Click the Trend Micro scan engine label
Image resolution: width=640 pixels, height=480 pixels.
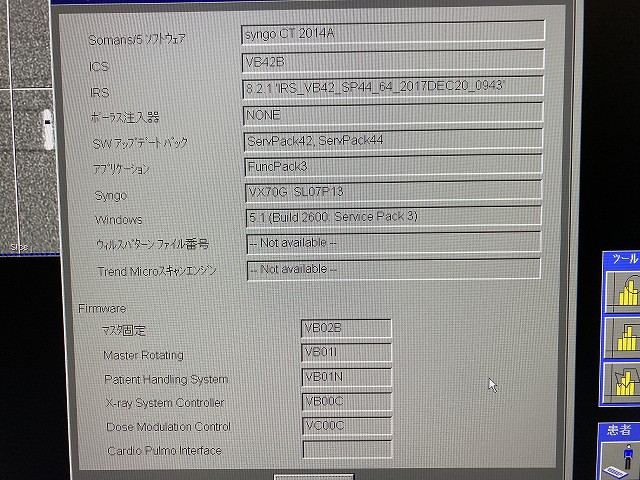click(157, 271)
